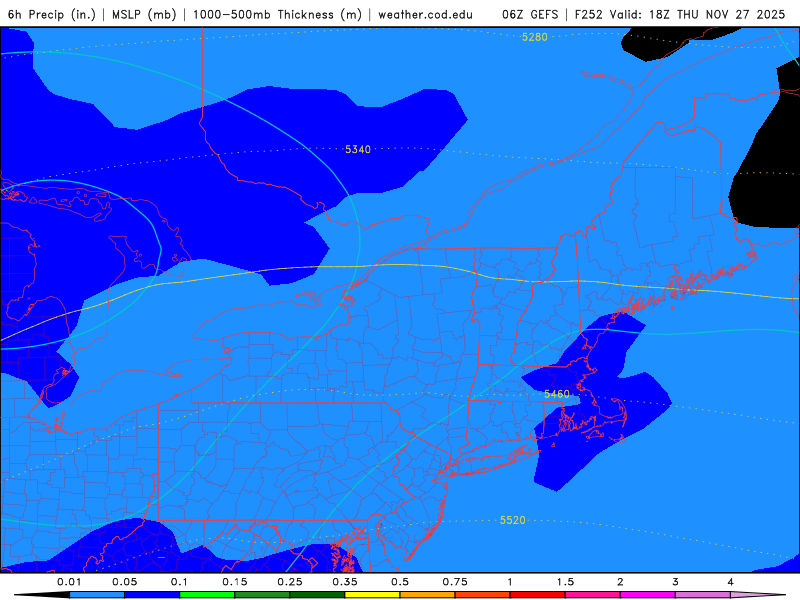Click the 'MSLP (mb)' header label
This screenshot has height=600, width=800.
144,14
